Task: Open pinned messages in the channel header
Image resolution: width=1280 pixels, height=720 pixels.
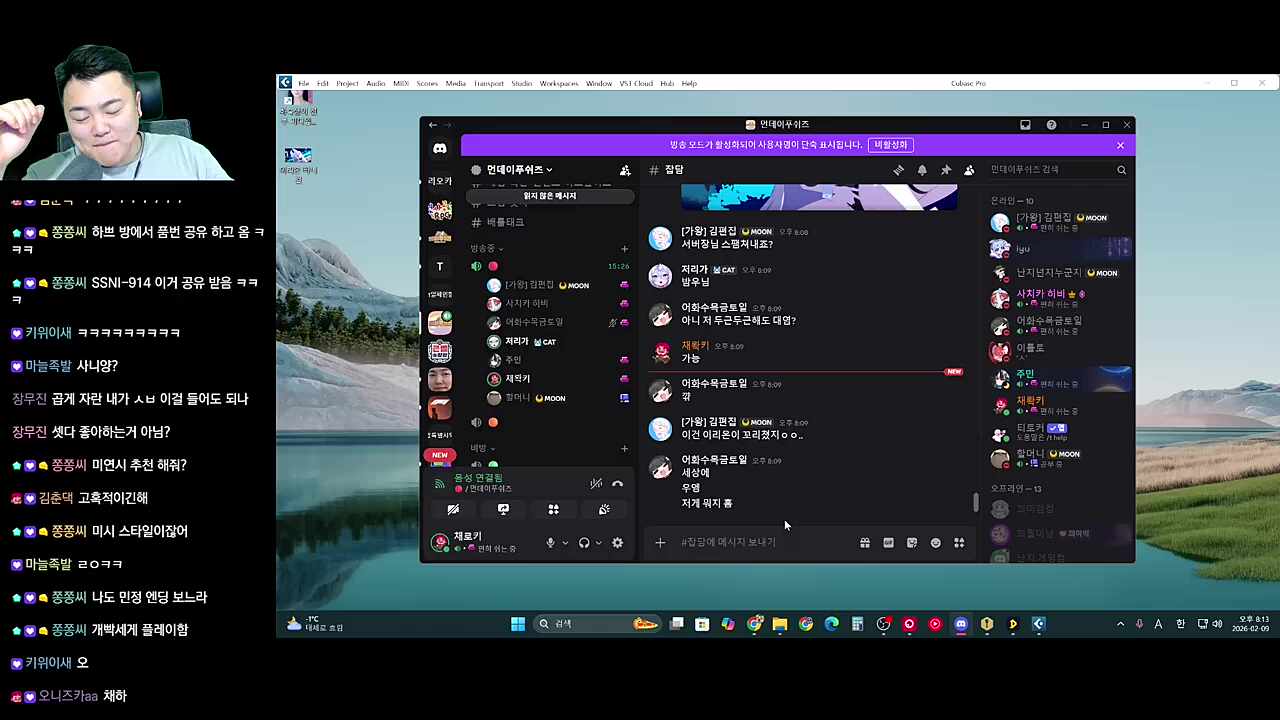Action: point(945,170)
